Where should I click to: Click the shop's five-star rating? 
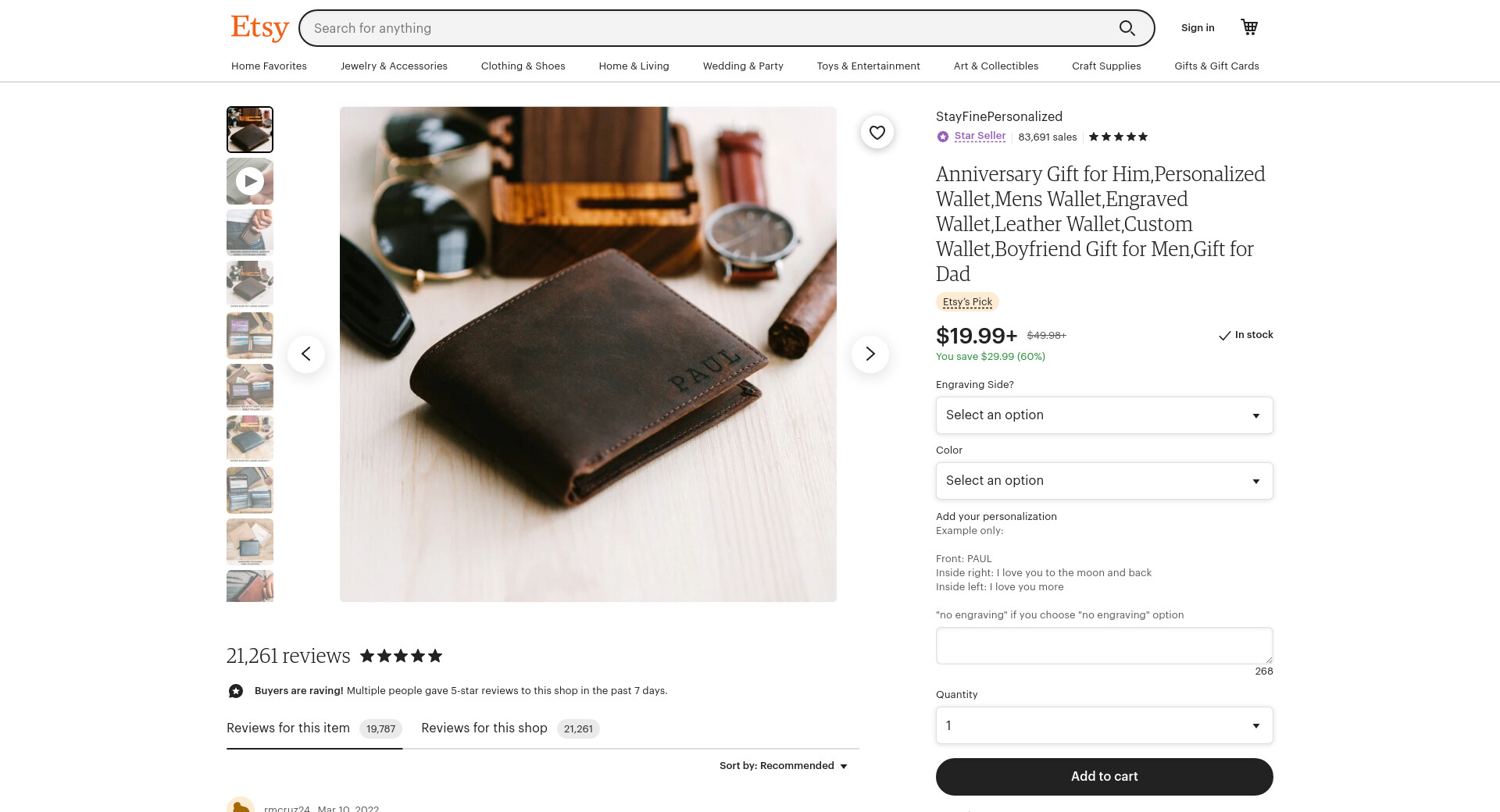coord(1118,137)
